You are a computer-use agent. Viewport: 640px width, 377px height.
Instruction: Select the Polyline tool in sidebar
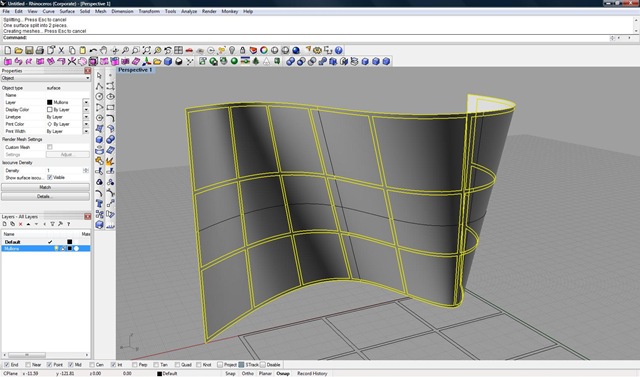pyautogui.click(x=99, y=86)
